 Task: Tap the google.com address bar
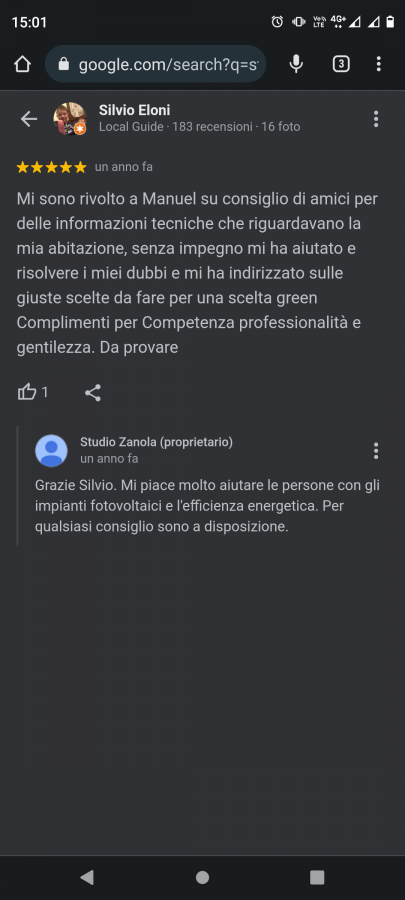pyautogui.click(x=155, y=64)
